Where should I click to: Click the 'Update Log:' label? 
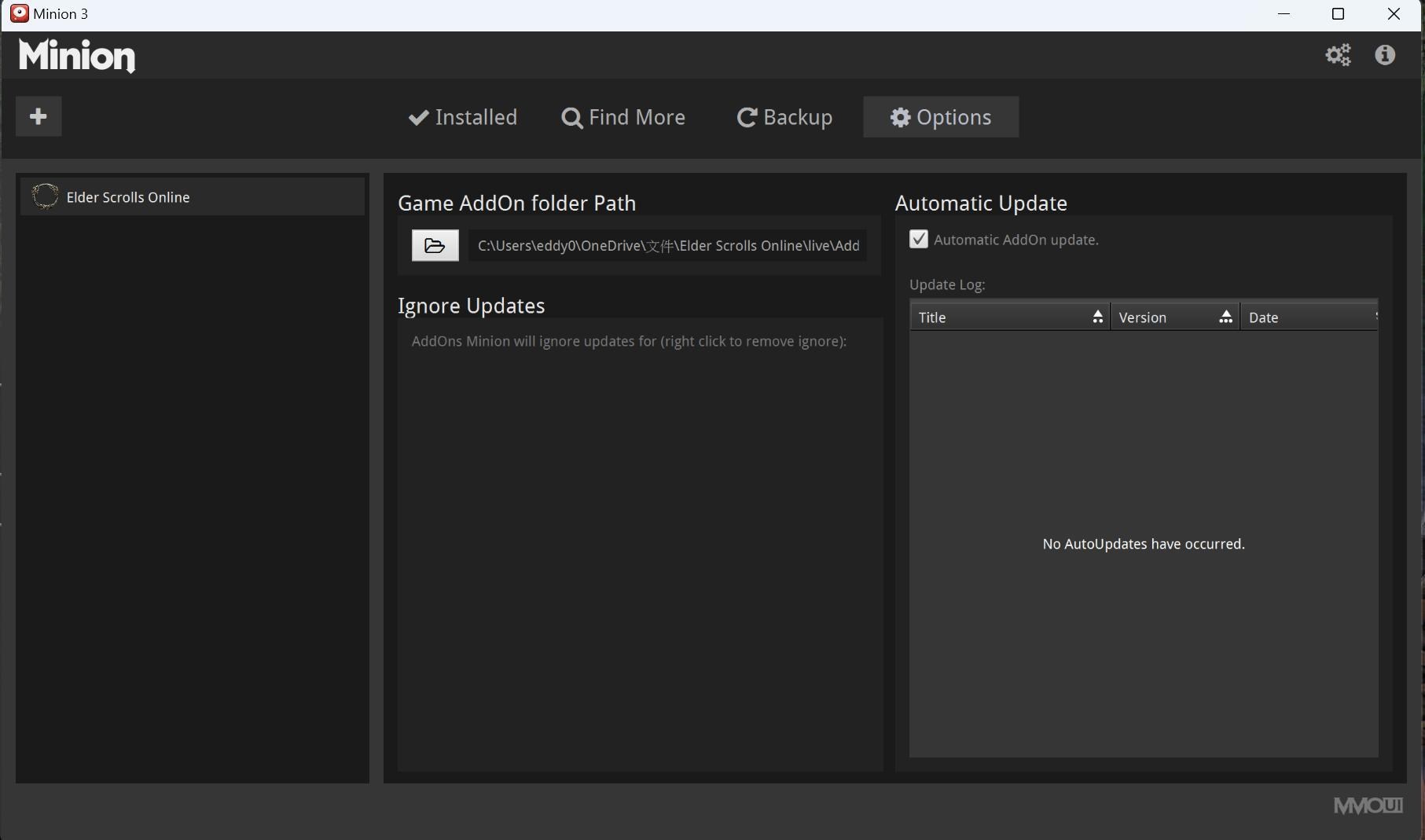947,284
